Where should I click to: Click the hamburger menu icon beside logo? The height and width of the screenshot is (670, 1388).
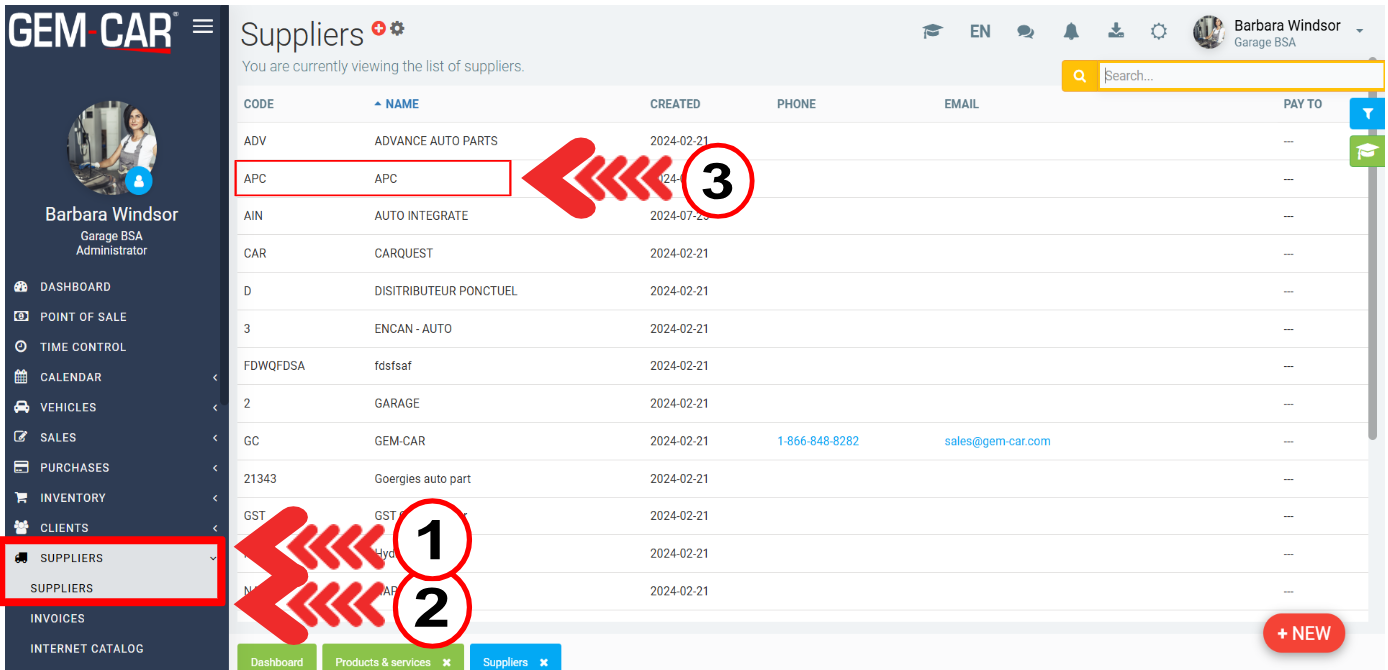click(x=203, y=27)
